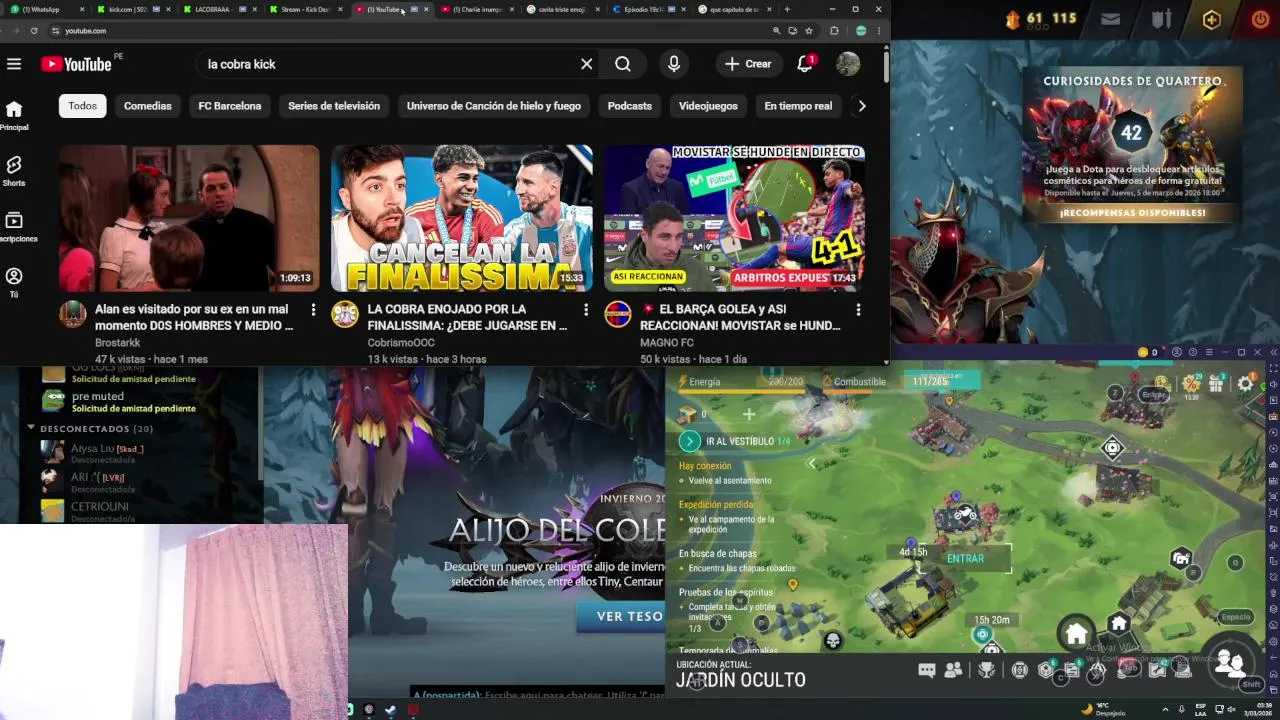Open the MAGNO FC channel link
The width and height of the screenshot is (1280, 720).
point(667,343)
